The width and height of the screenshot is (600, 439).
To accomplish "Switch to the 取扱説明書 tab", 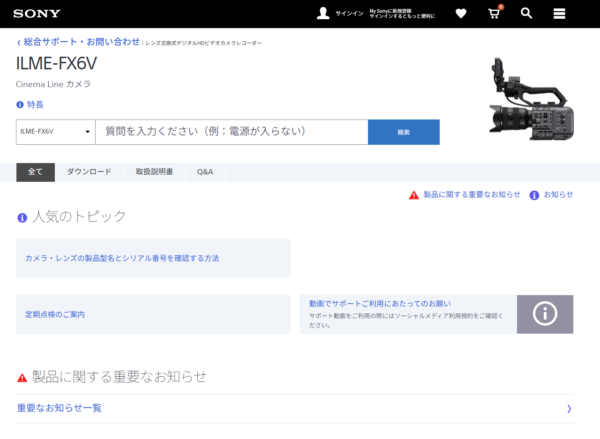I will [154, 172].
